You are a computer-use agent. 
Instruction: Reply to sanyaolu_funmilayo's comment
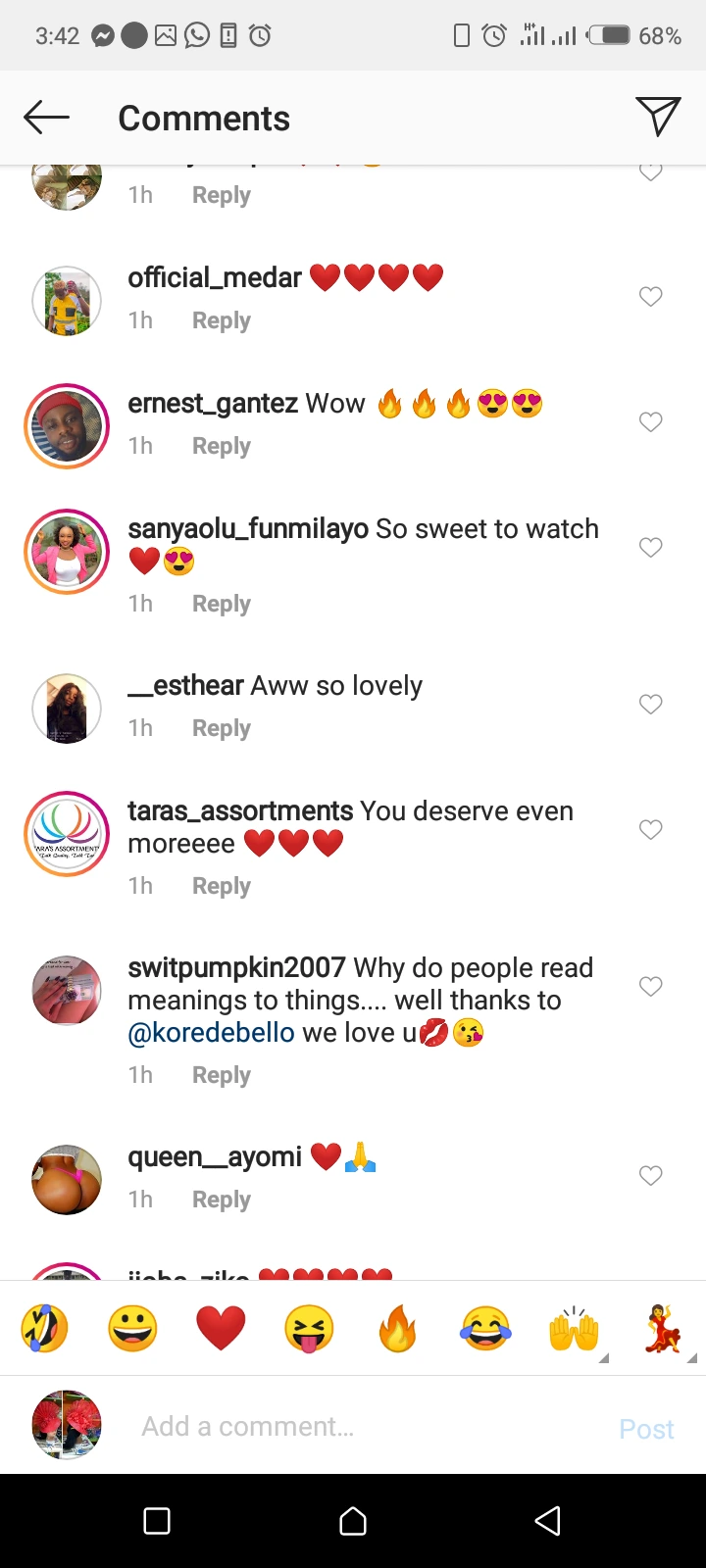point(222,604)
